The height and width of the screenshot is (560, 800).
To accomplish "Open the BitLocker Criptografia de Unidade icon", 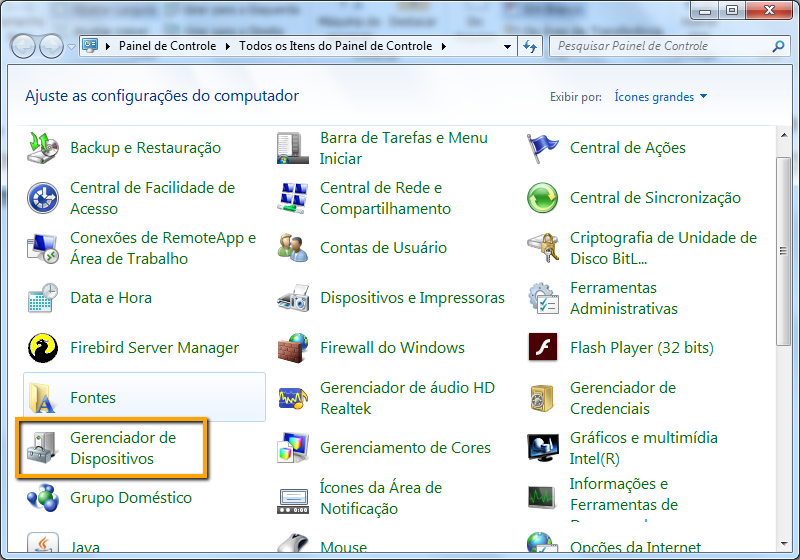I will (x=542, y=248).
